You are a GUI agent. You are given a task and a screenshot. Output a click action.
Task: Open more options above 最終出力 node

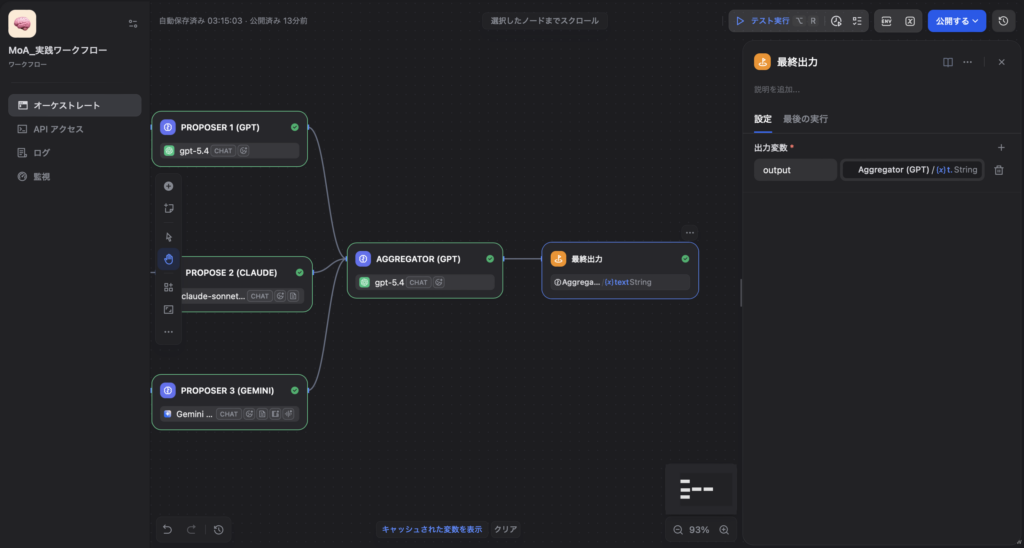(690, 233)
